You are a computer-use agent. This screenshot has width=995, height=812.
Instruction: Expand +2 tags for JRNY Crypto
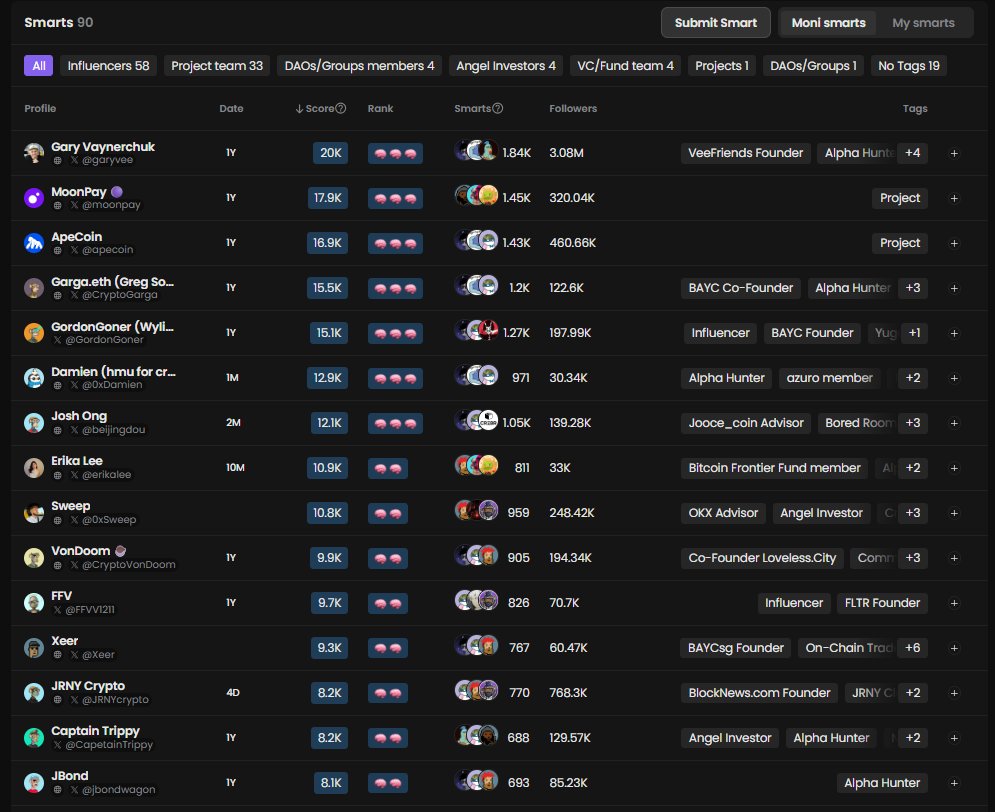click(913, 693)
